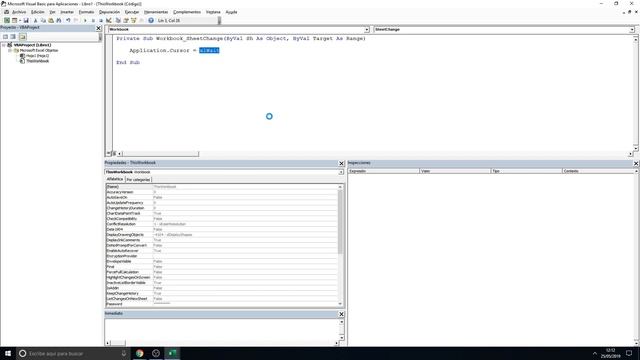Close the Inspecciones panel
This screenshot has width=640, height=360.
point(636,163)
